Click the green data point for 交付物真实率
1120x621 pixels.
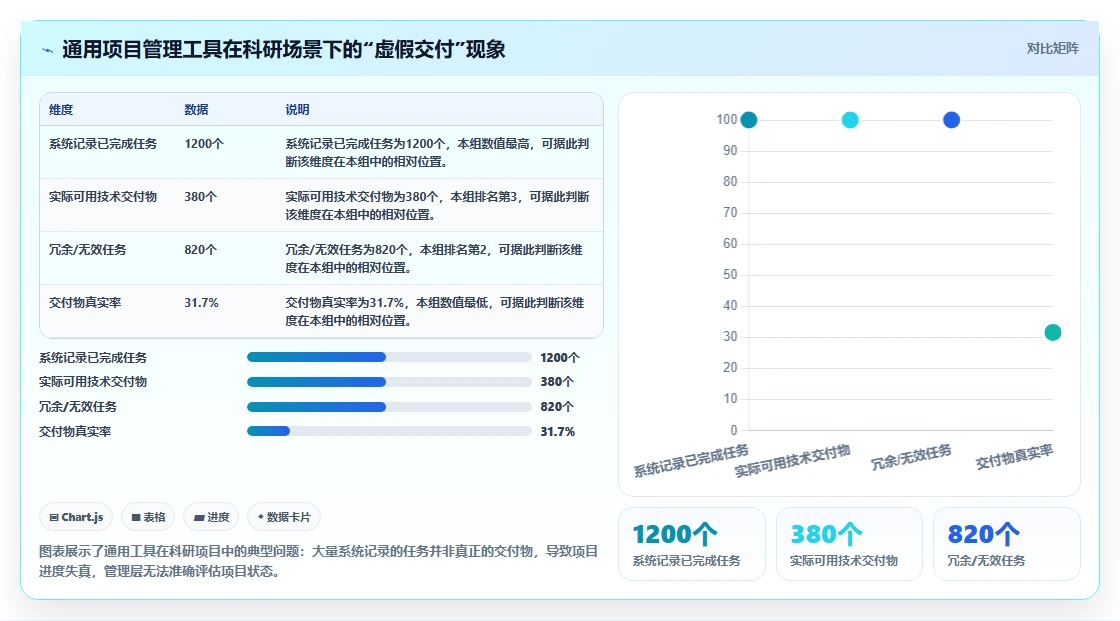(x=1053, y=332)
